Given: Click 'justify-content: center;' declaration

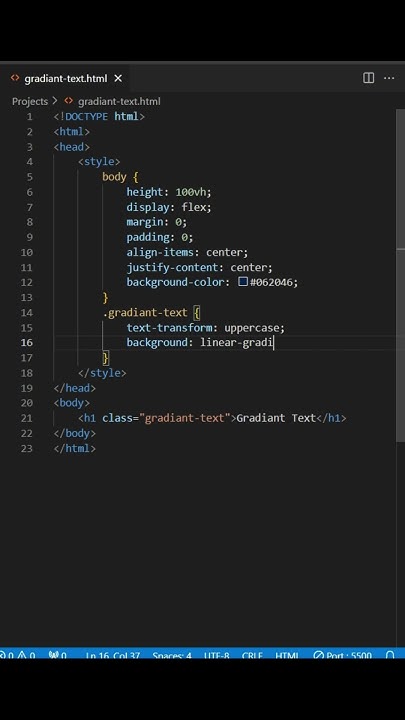Looking at the screenshot, I should [x=200, y=267].
